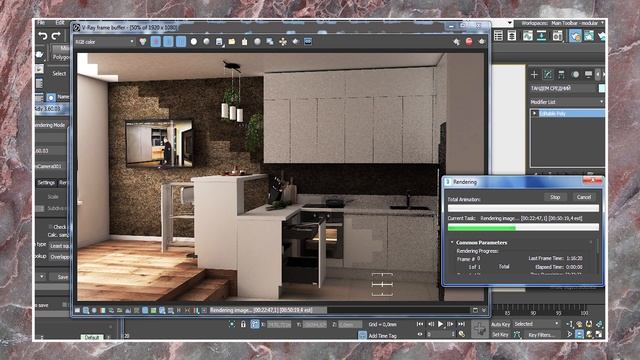The height and width of the screenshot is (360, 640).
Task: Stop the render in Rendering dialog
Action: 555,197
